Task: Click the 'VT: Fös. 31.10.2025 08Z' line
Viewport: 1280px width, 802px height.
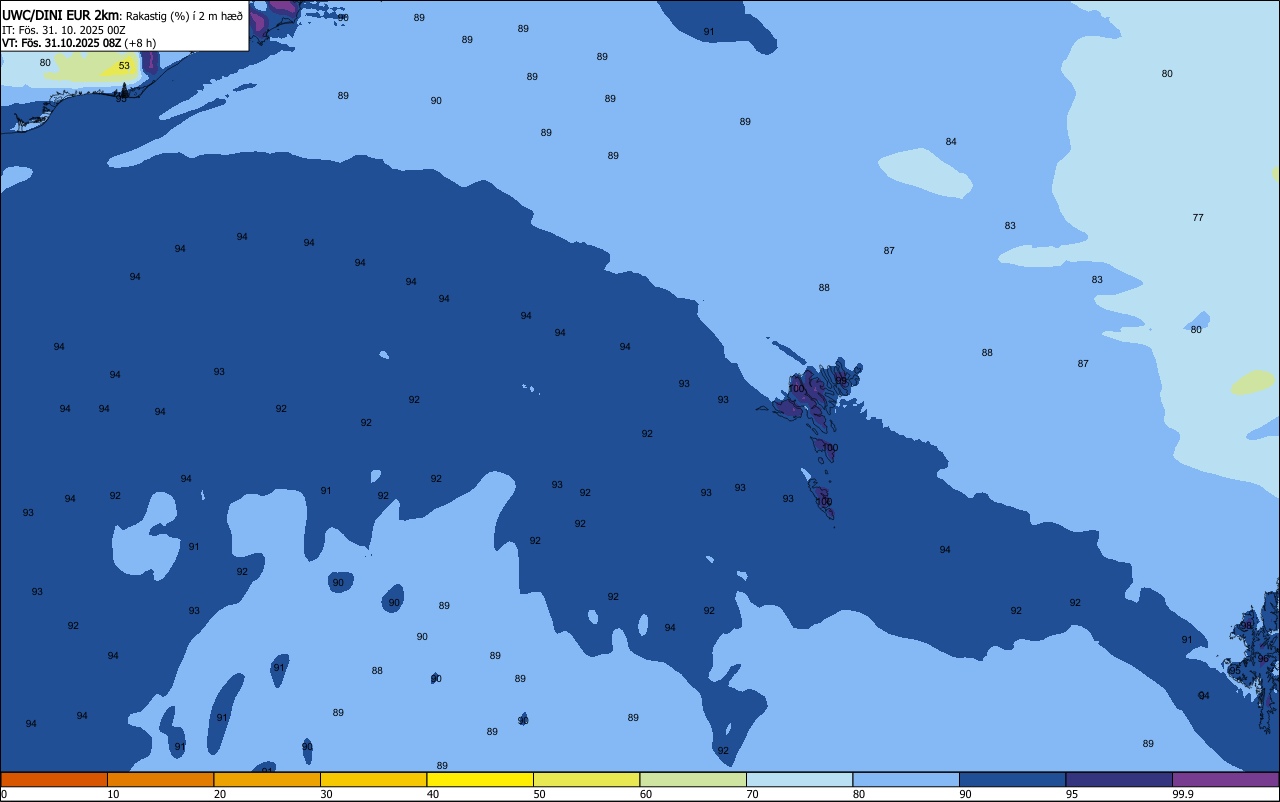Action: click(x=61, y=43)
